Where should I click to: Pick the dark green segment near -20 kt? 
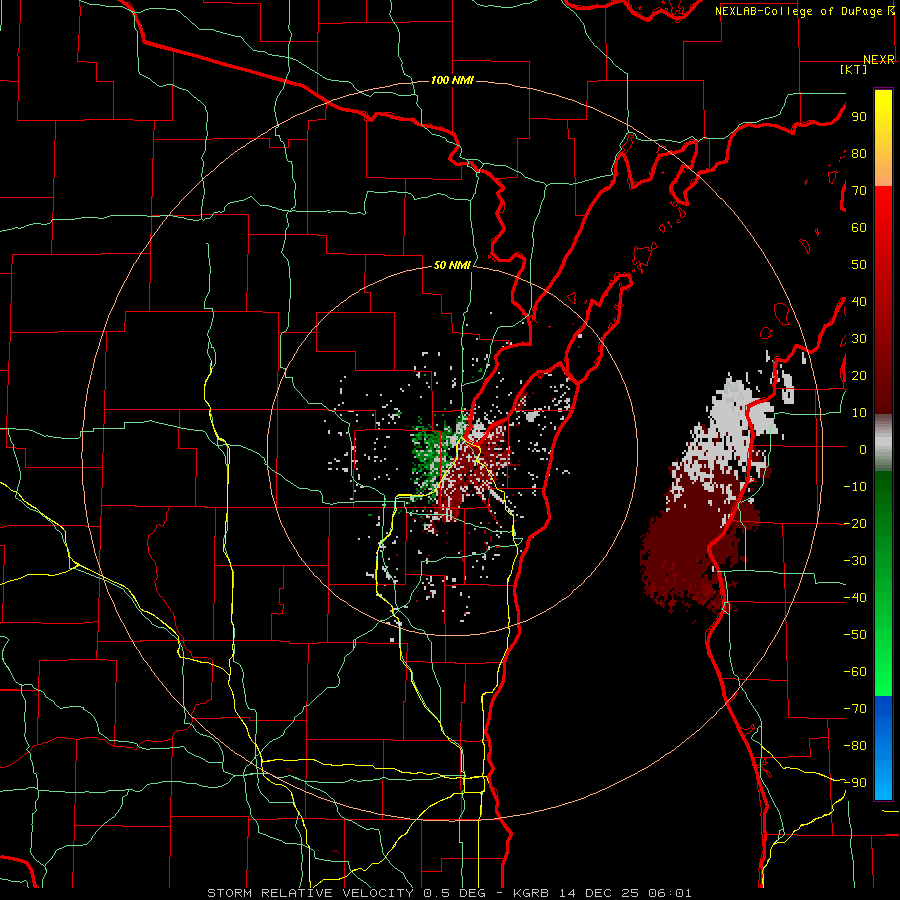tap(883, 519)
